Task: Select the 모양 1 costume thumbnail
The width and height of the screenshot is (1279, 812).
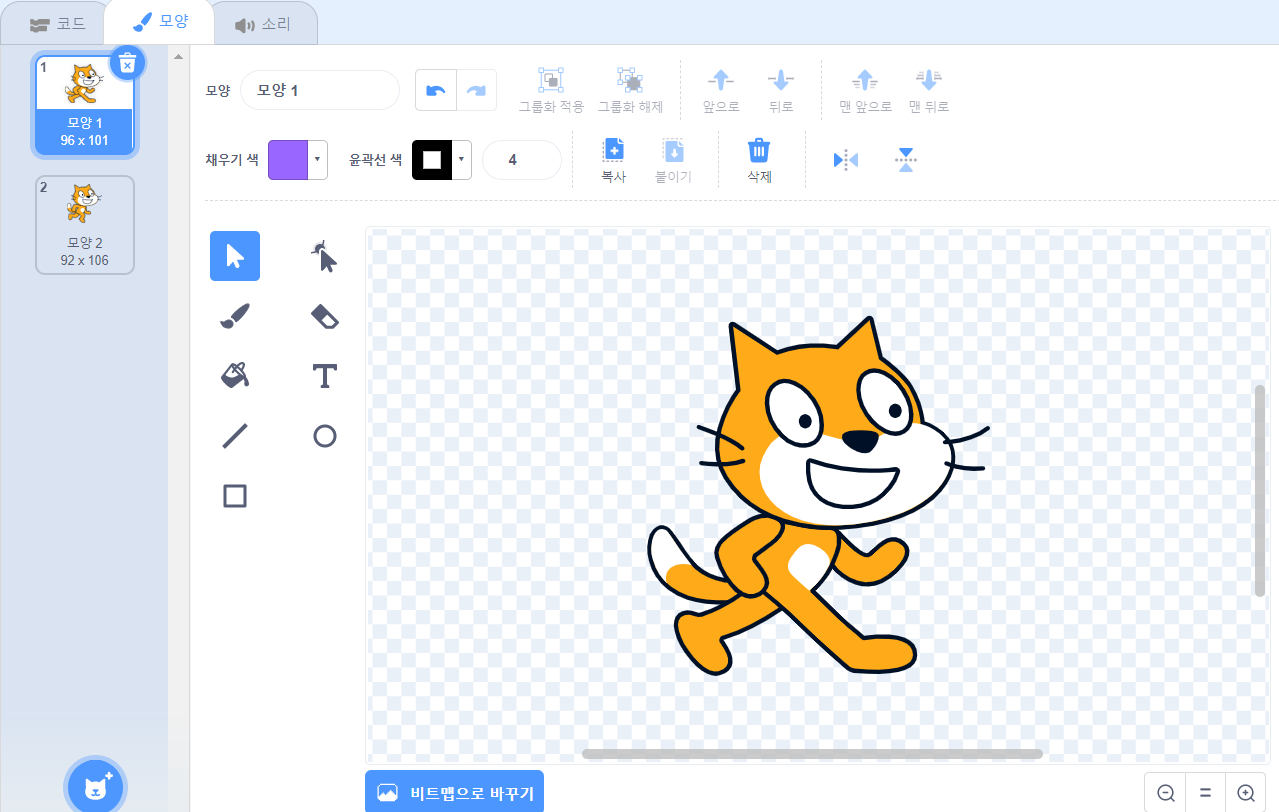Action: [85, 106]
